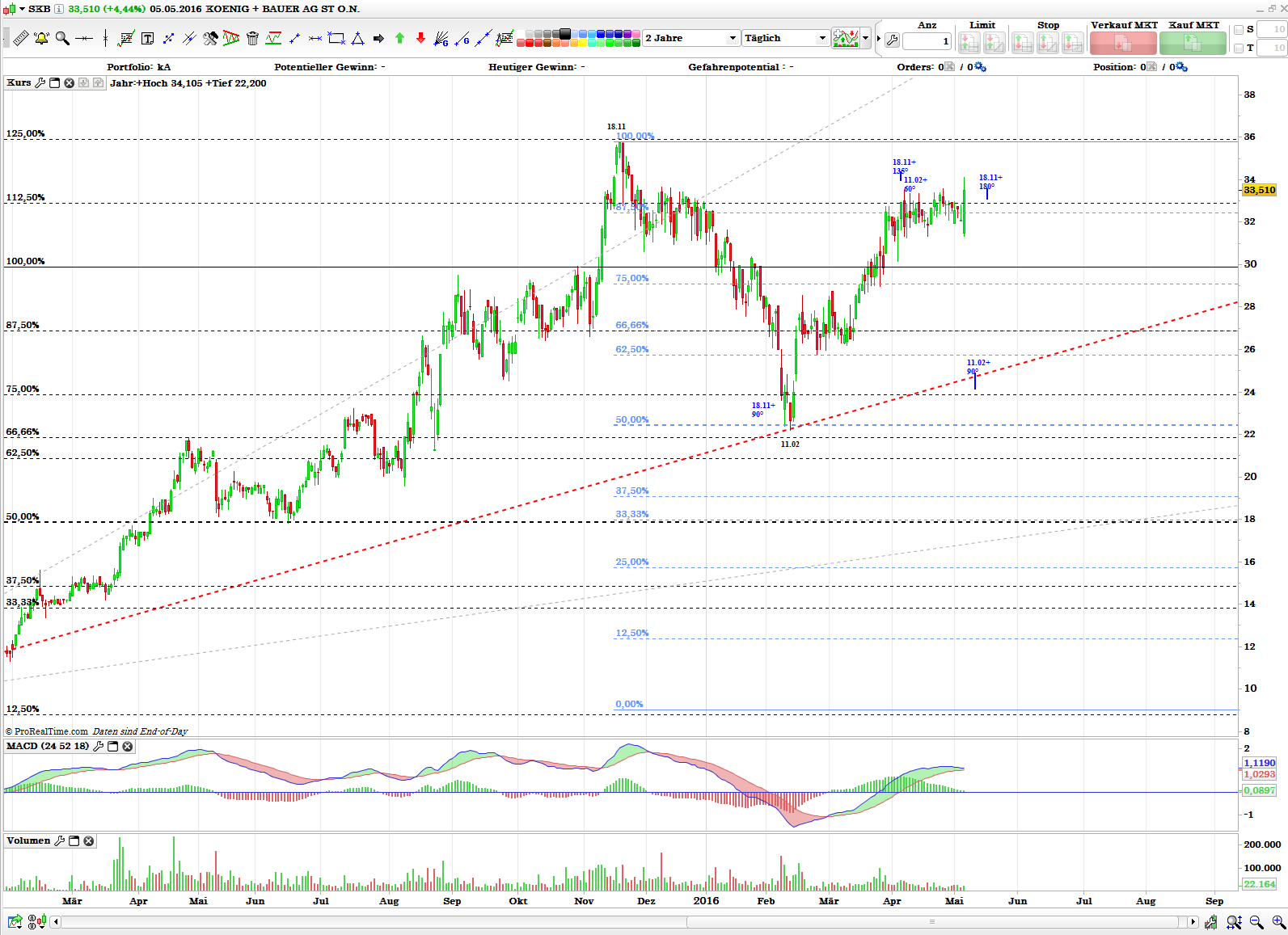Expand the trading panel arrow
The width and height of the screenshot is (1288, 935).
click(879, 38)
